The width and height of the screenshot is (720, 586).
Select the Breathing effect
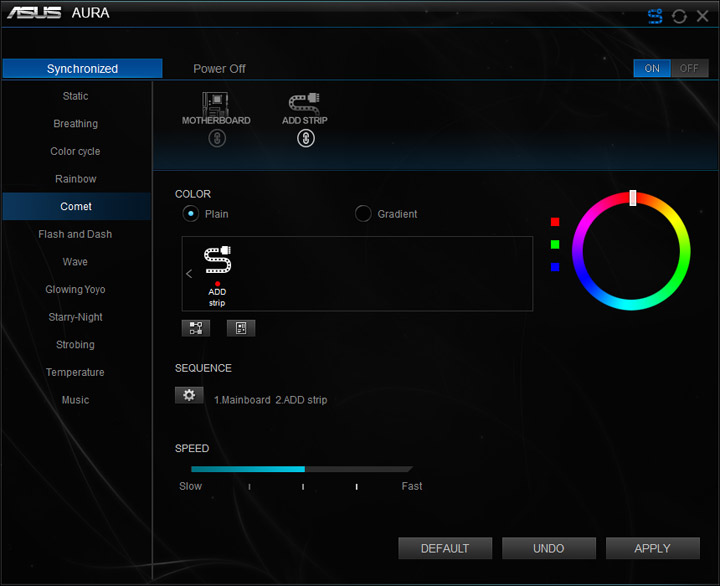click(76, 124)
